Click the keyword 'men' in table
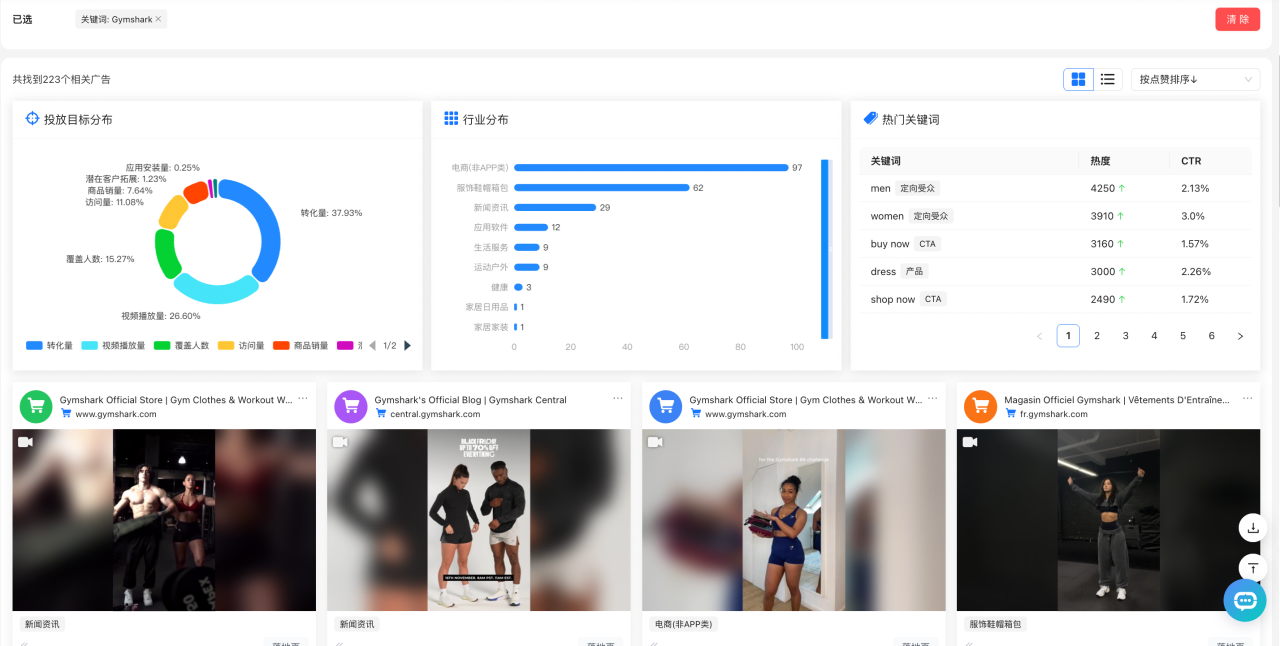The height and width of the screenshot is (646, 1280). (x=880, y=188)
